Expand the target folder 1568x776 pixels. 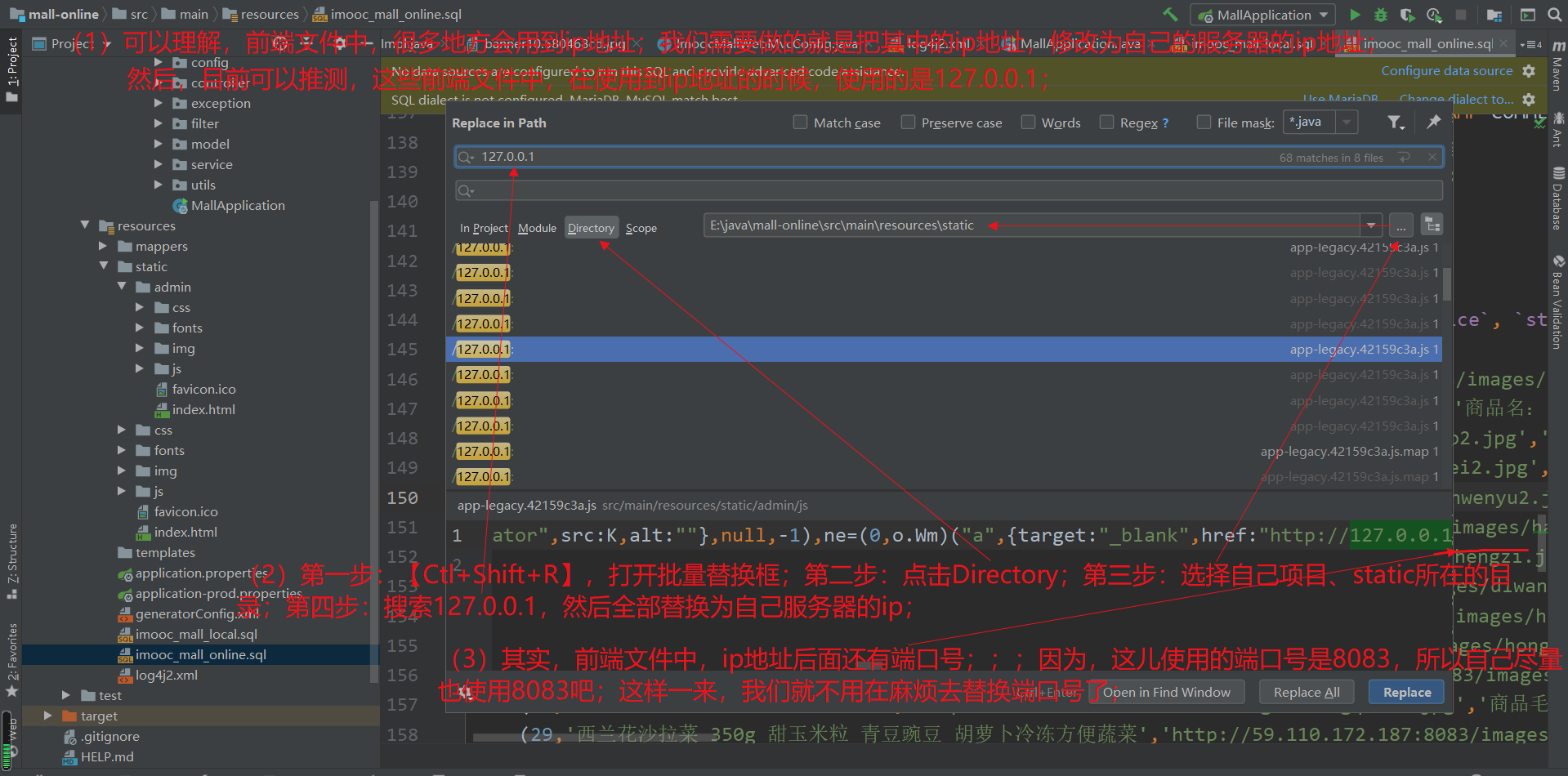click(x=47, y=716)
